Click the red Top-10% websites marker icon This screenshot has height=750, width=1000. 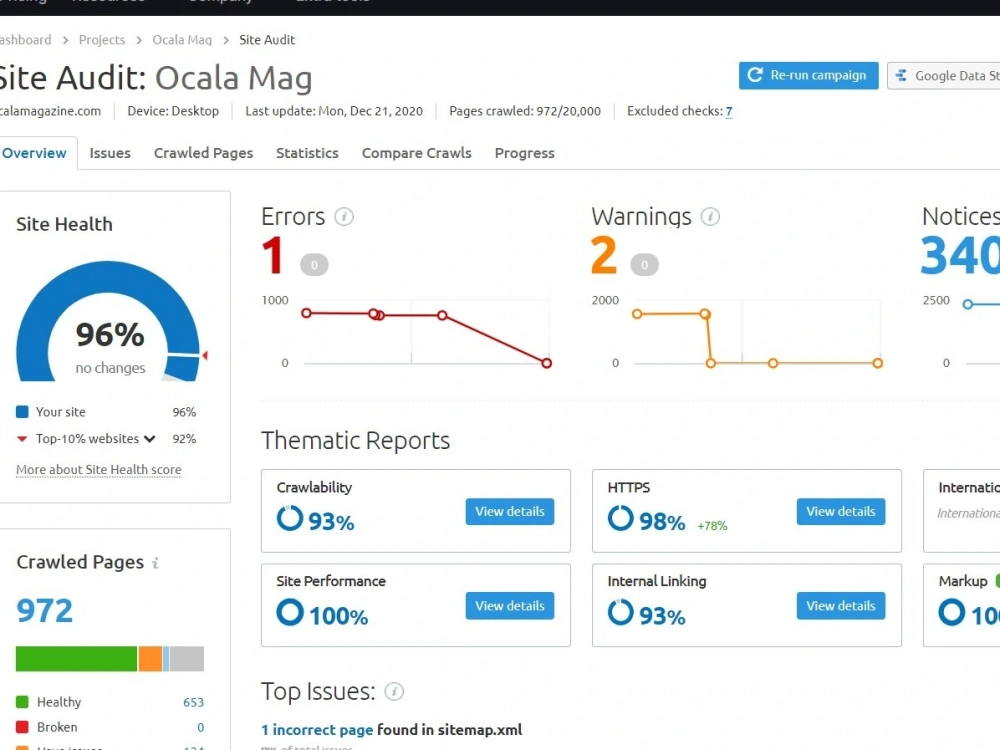[x=22, y=439]
